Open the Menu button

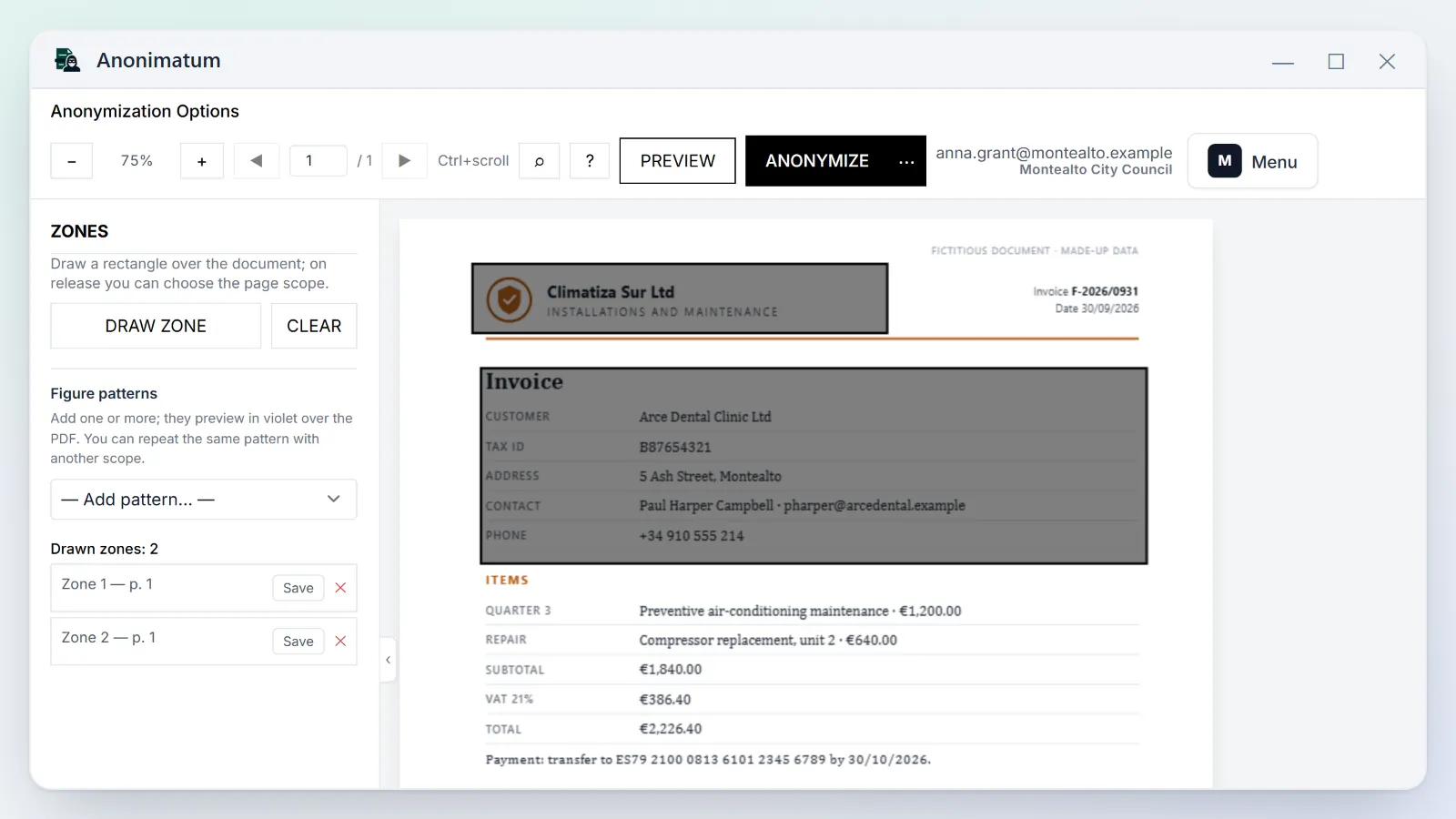[x=1252, y=161]
